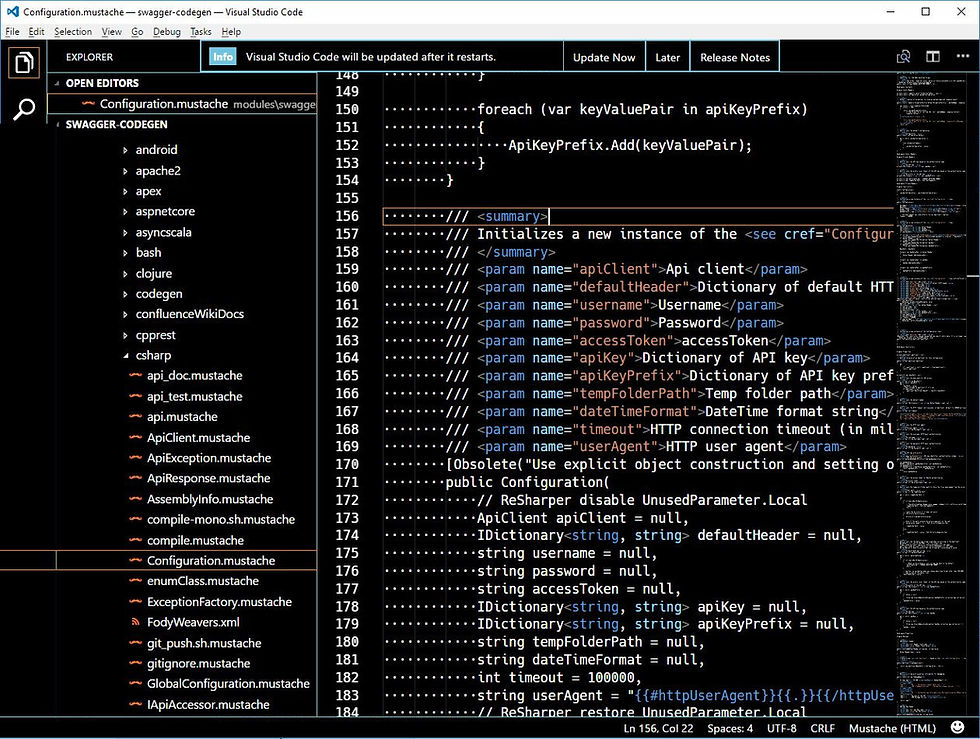Click the VS Code logo in title bar
Viewport: 980px width, 739px height.
click(12, 11)
